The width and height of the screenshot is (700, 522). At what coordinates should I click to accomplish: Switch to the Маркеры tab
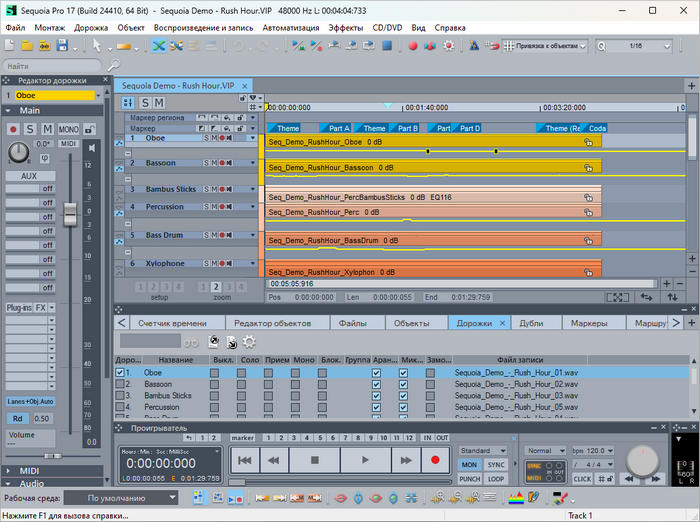[589, 323]
